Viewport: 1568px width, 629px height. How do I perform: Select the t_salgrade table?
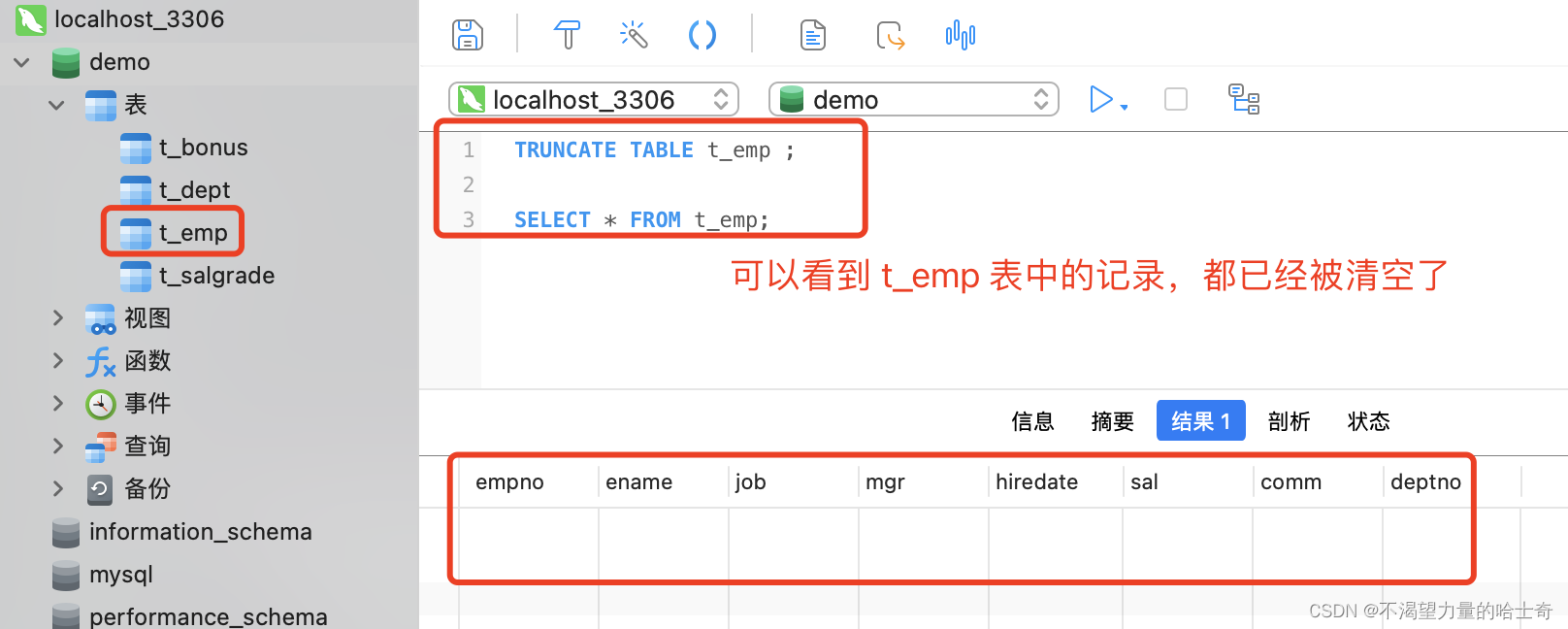coord(216,276)
